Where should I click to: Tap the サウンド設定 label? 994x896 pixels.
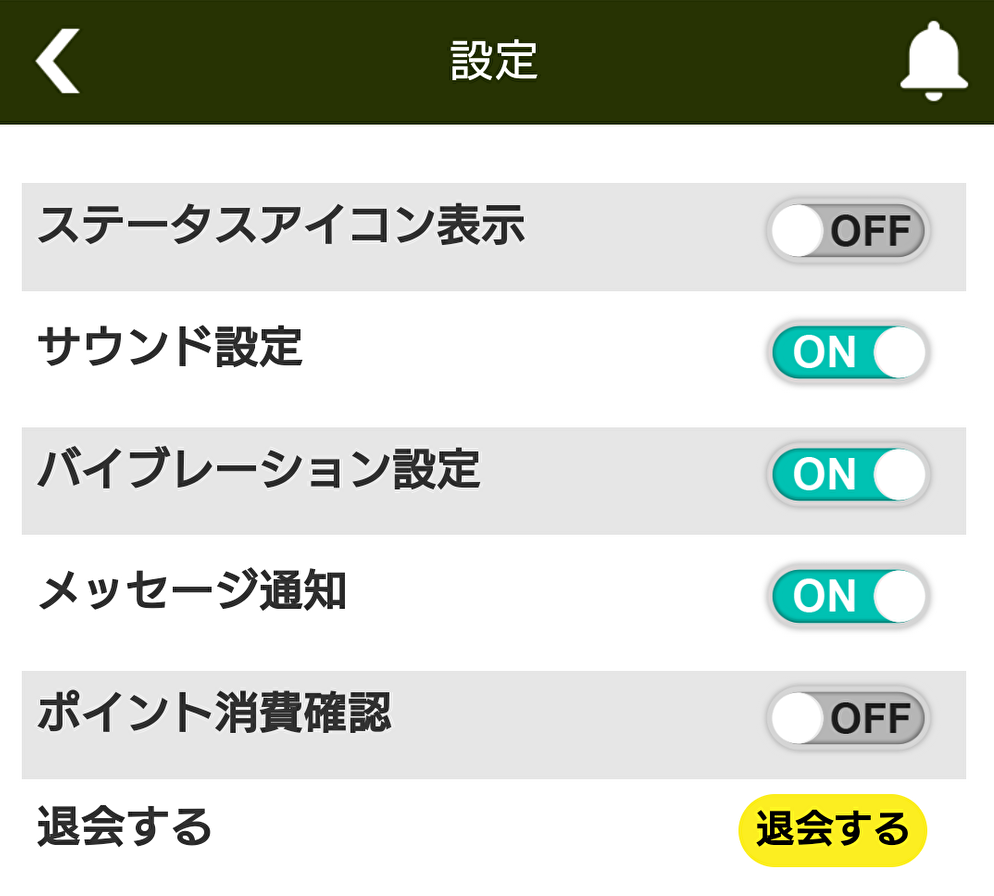pyautogui.click(x=170, y=346)
